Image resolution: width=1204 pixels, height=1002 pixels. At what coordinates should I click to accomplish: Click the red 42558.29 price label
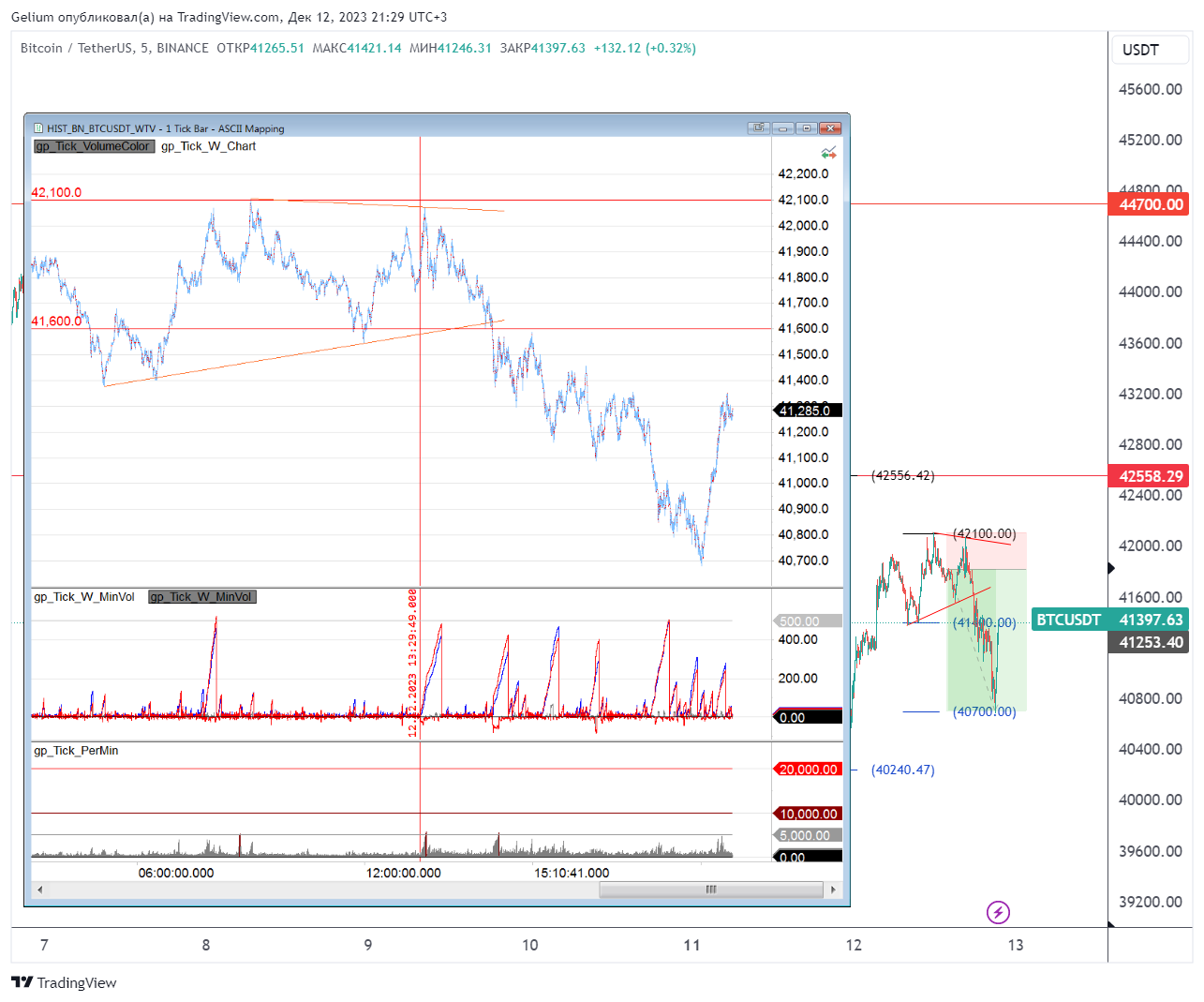click(1149, 476)
